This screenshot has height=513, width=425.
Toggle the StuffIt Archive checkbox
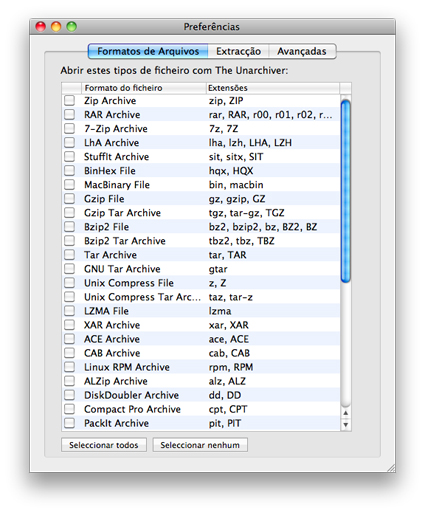[69, 156]
